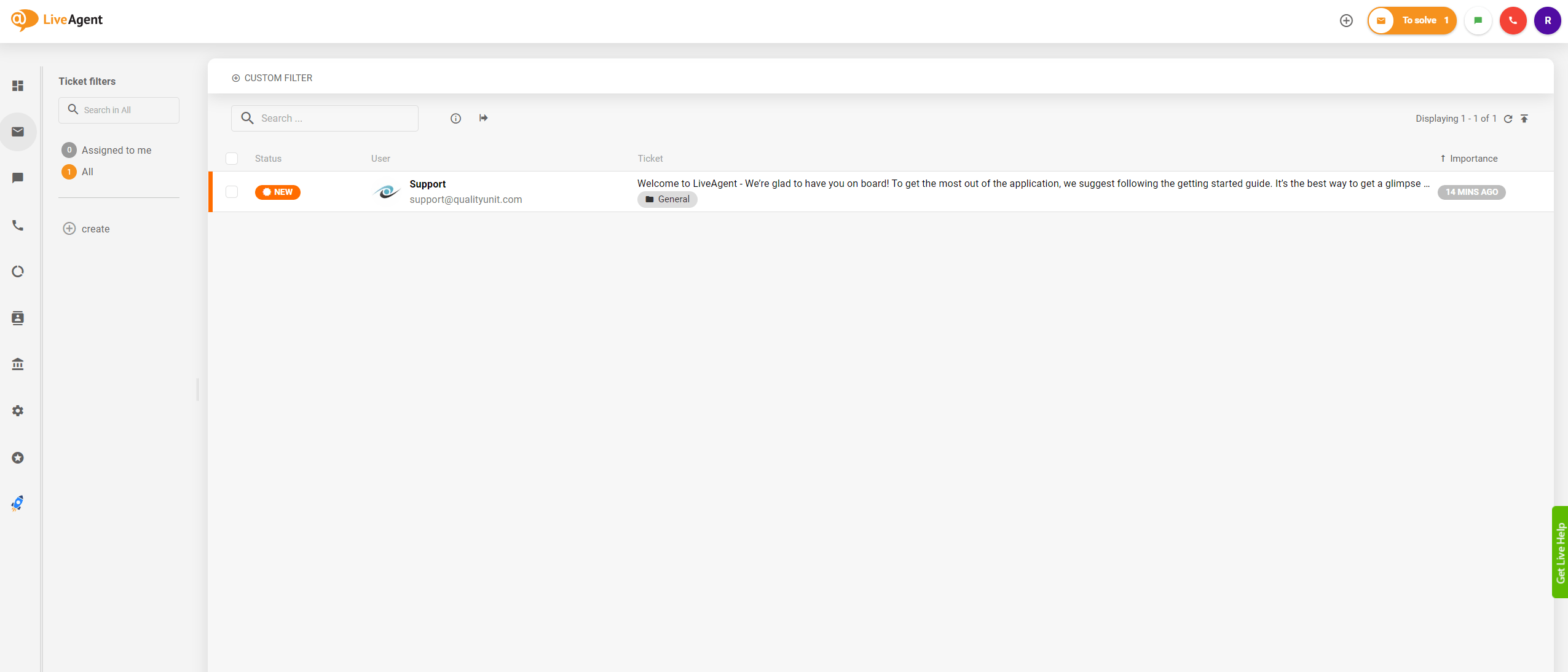Open Configuration gear icon in sidebar
Image resolution: width=1568 pixels, height=672 pixels.
coord(18,411)
